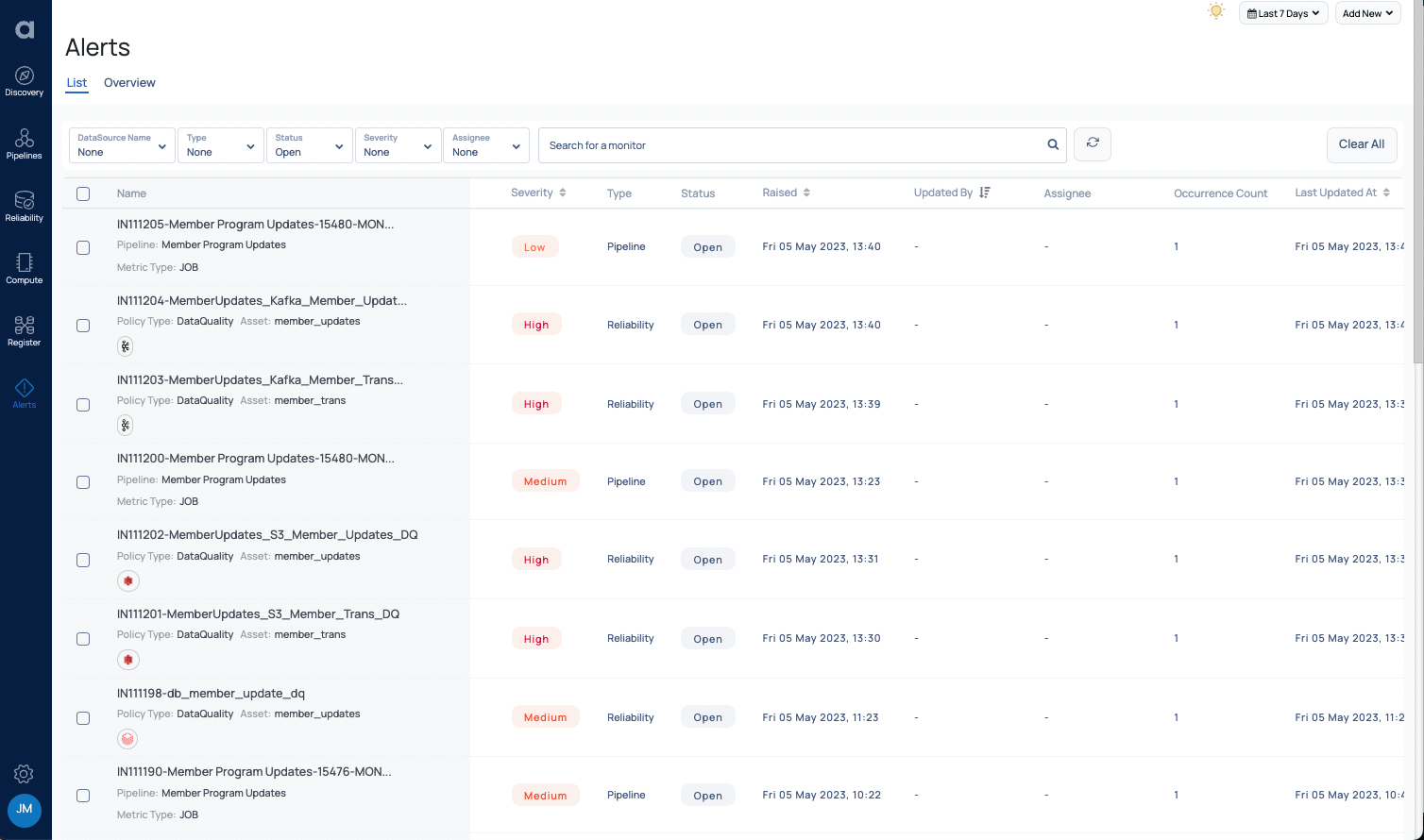Viewport: 1424px width, 840px height.
Task: Select the Pipelines icon in the sidebar
Action: [25, 143]
